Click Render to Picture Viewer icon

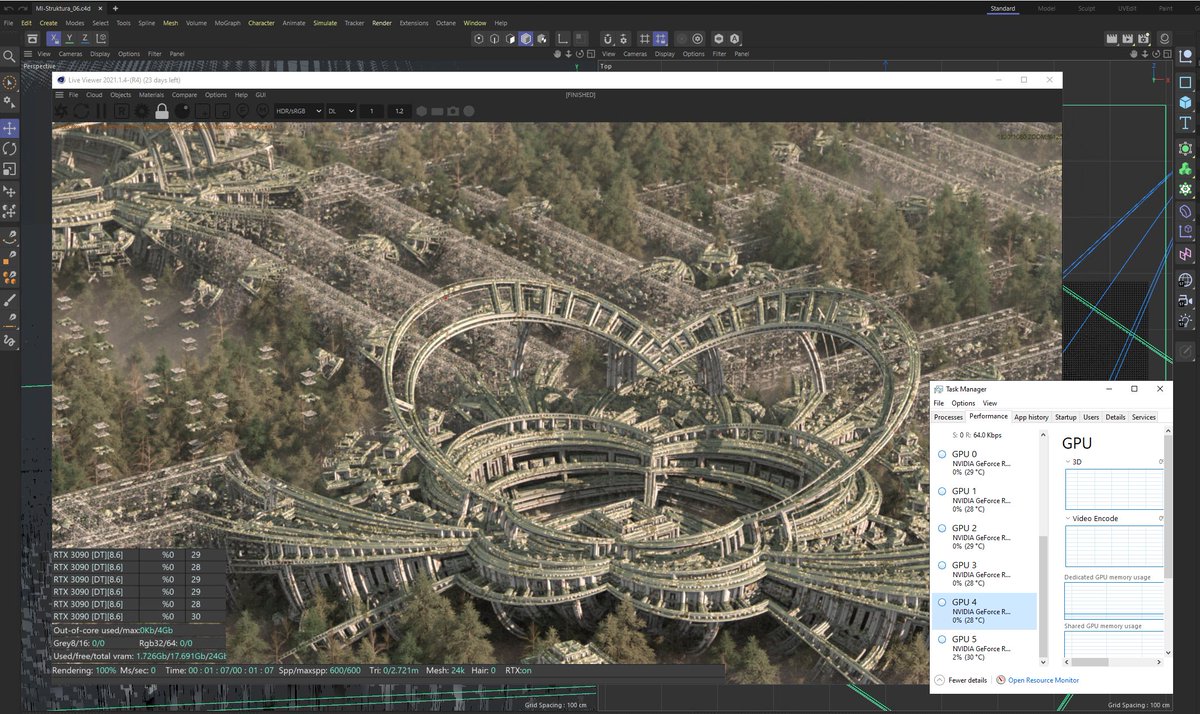tap(1129, 38)
